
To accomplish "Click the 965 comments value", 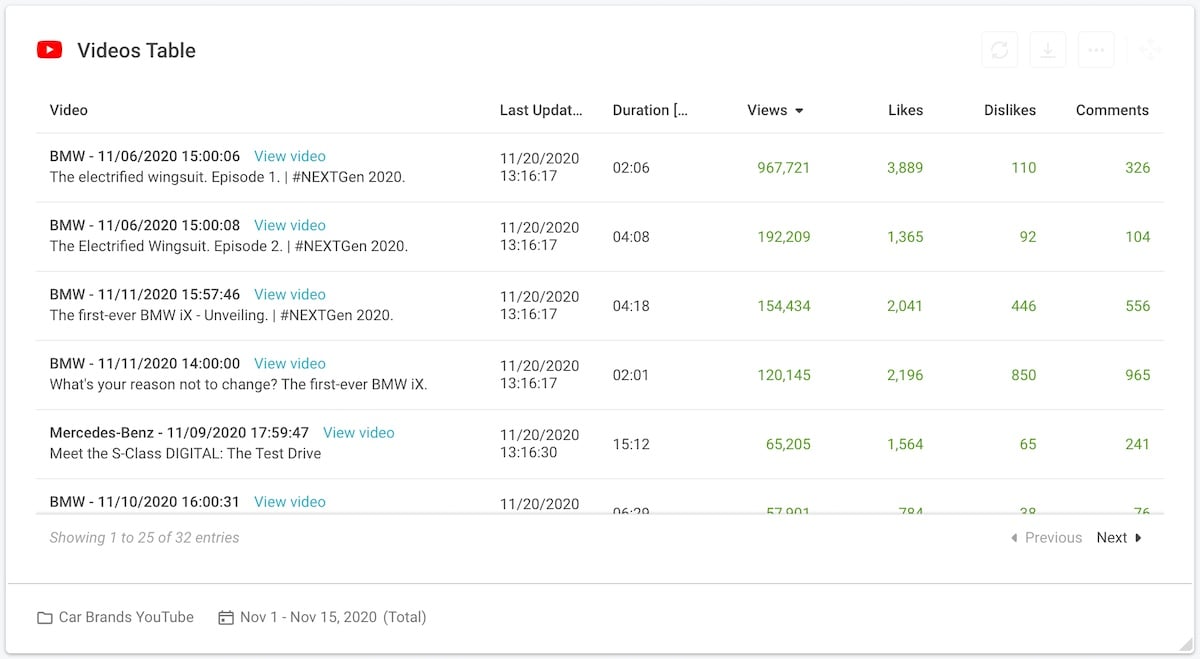I will click(1137, 374).
